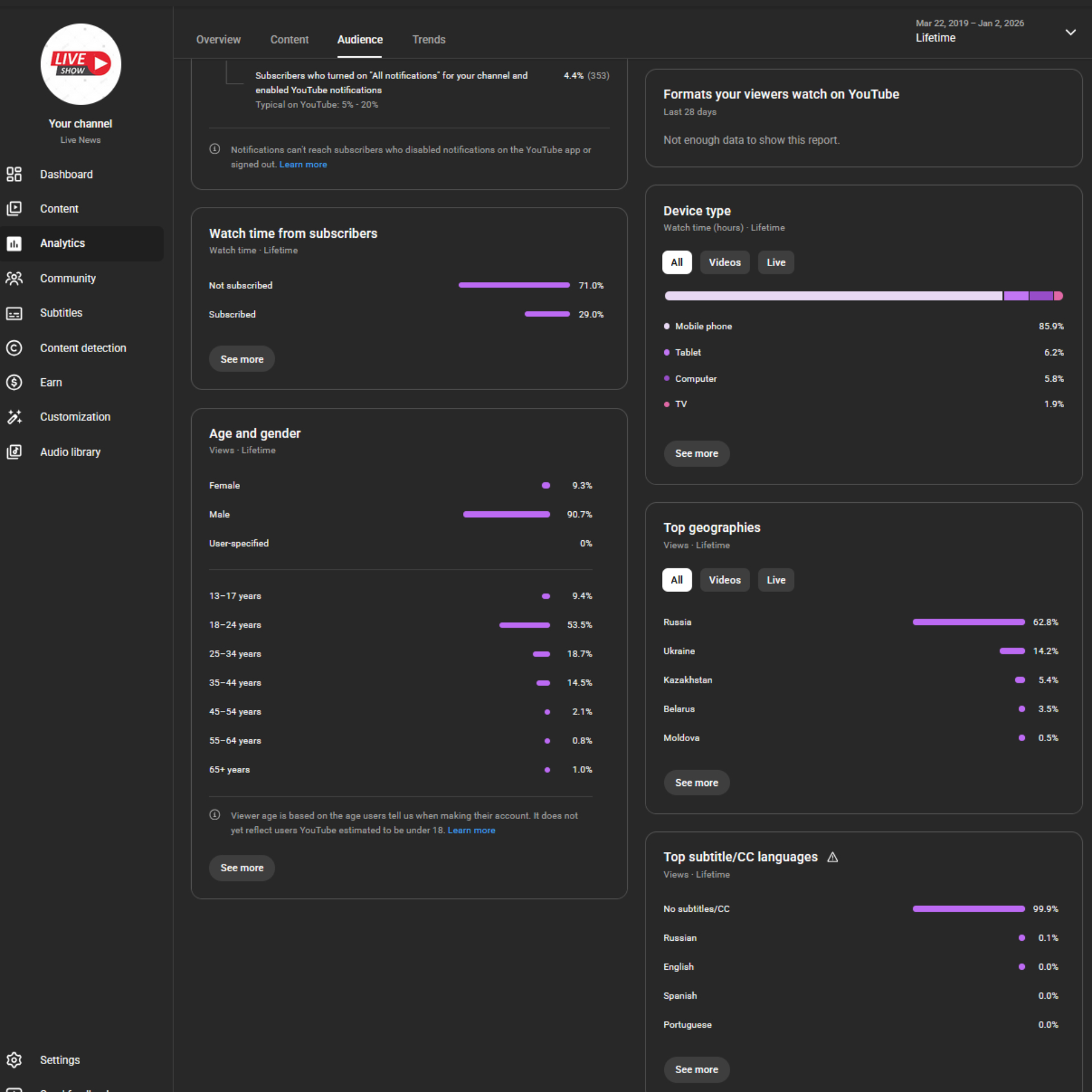Open Settings gear icon
Screen dimensions: 1092x1092
click(14, 1060)
